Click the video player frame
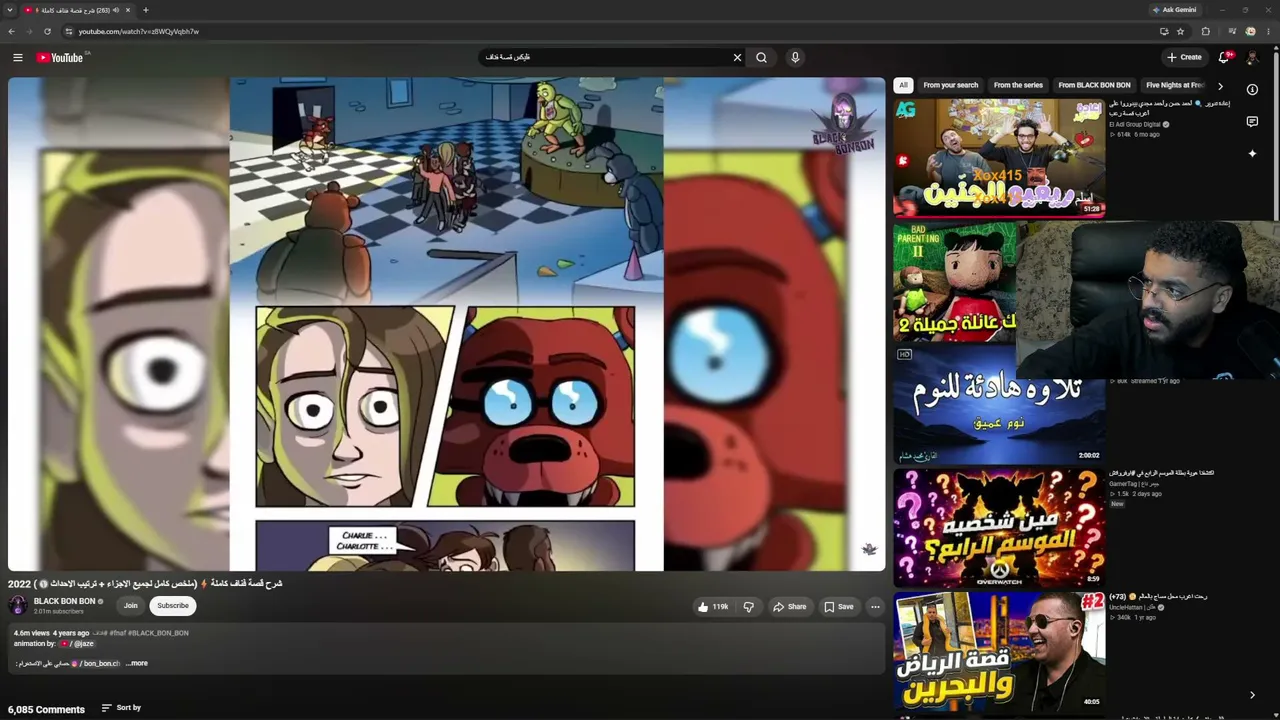The image size is (1280, 720). pyautogui.click(x=446, y=324)
